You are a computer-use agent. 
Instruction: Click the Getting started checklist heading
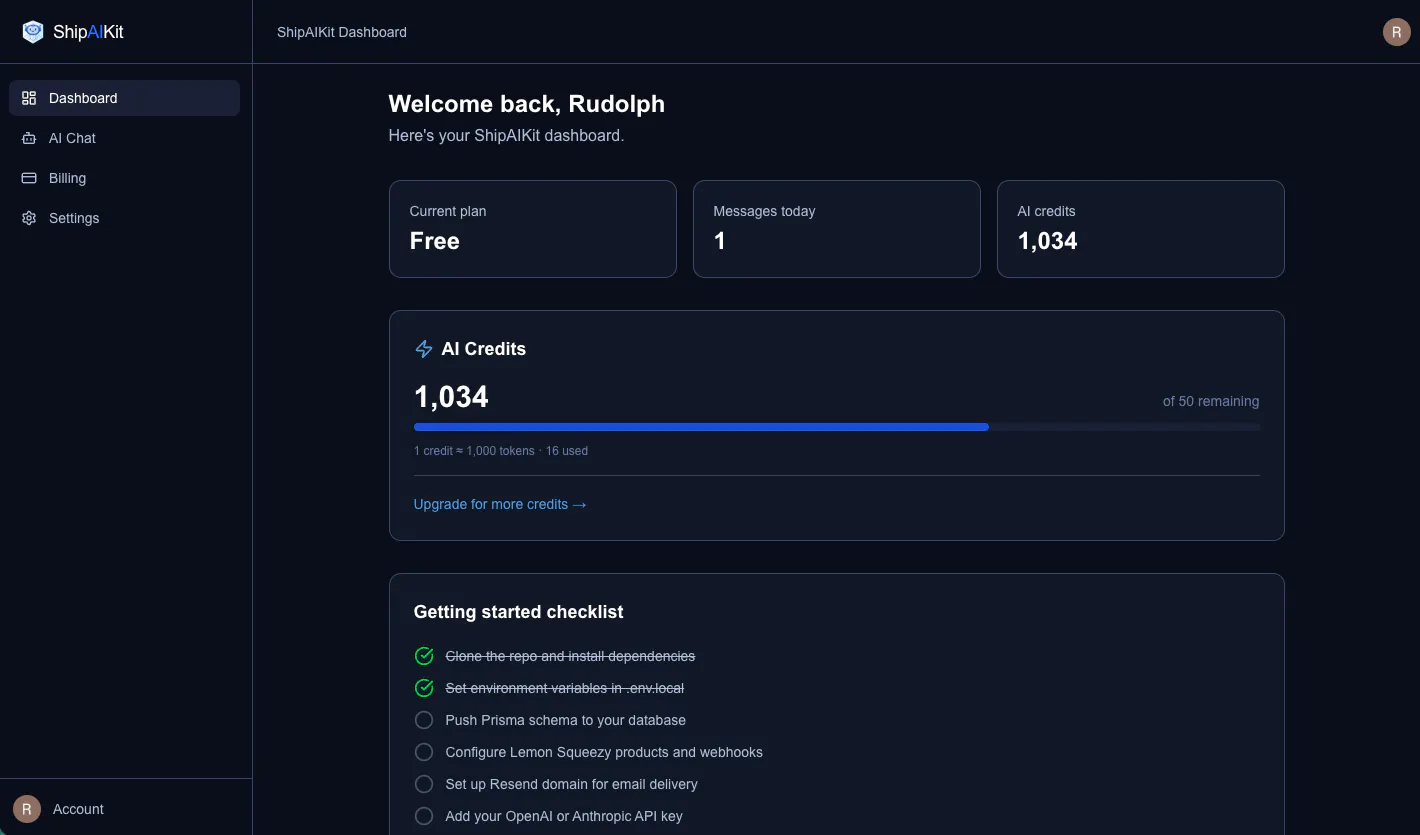(x=519, y=612)
